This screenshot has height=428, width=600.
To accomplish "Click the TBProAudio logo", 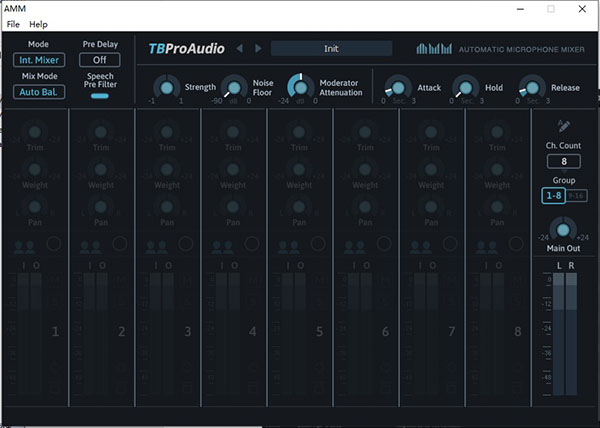I will (186, 48).
